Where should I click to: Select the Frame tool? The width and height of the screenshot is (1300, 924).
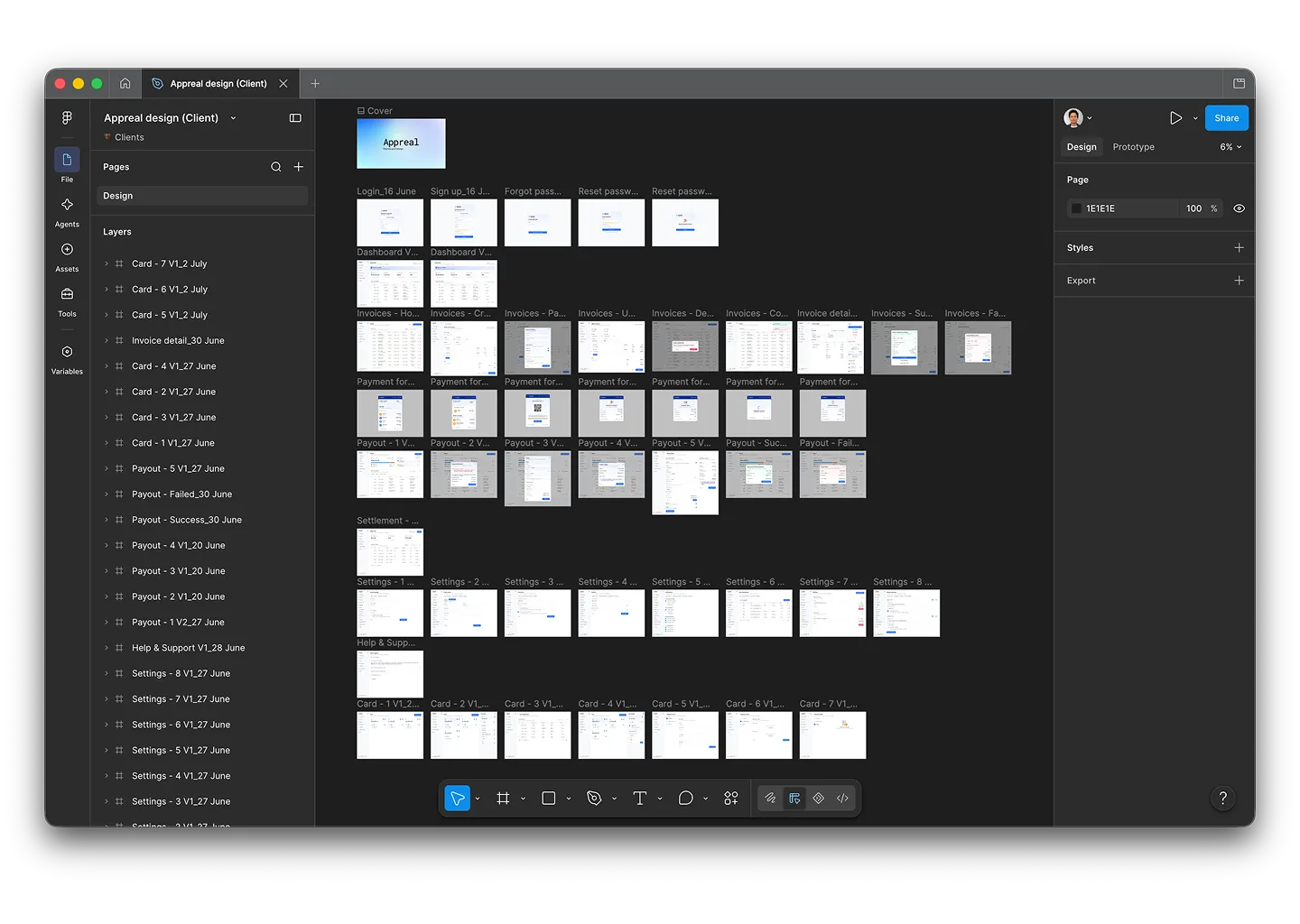(x=503, y=799)
